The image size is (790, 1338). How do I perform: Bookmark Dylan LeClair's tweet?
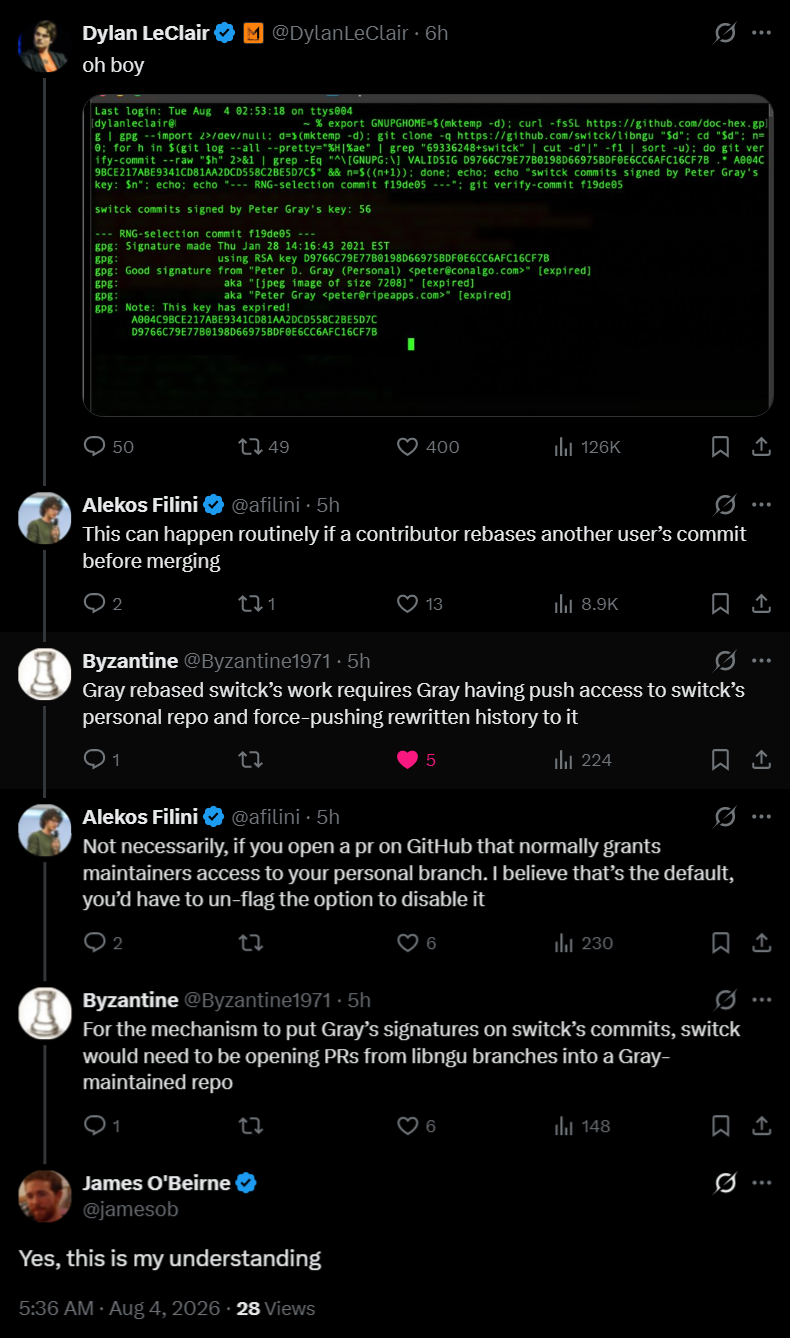(x=720, y=447)
